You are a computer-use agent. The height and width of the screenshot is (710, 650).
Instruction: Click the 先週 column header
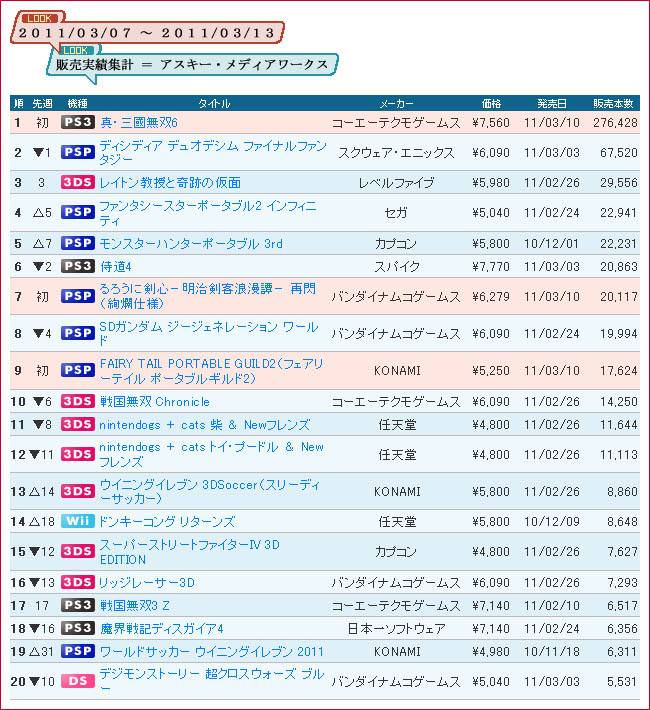pos(42,104)
